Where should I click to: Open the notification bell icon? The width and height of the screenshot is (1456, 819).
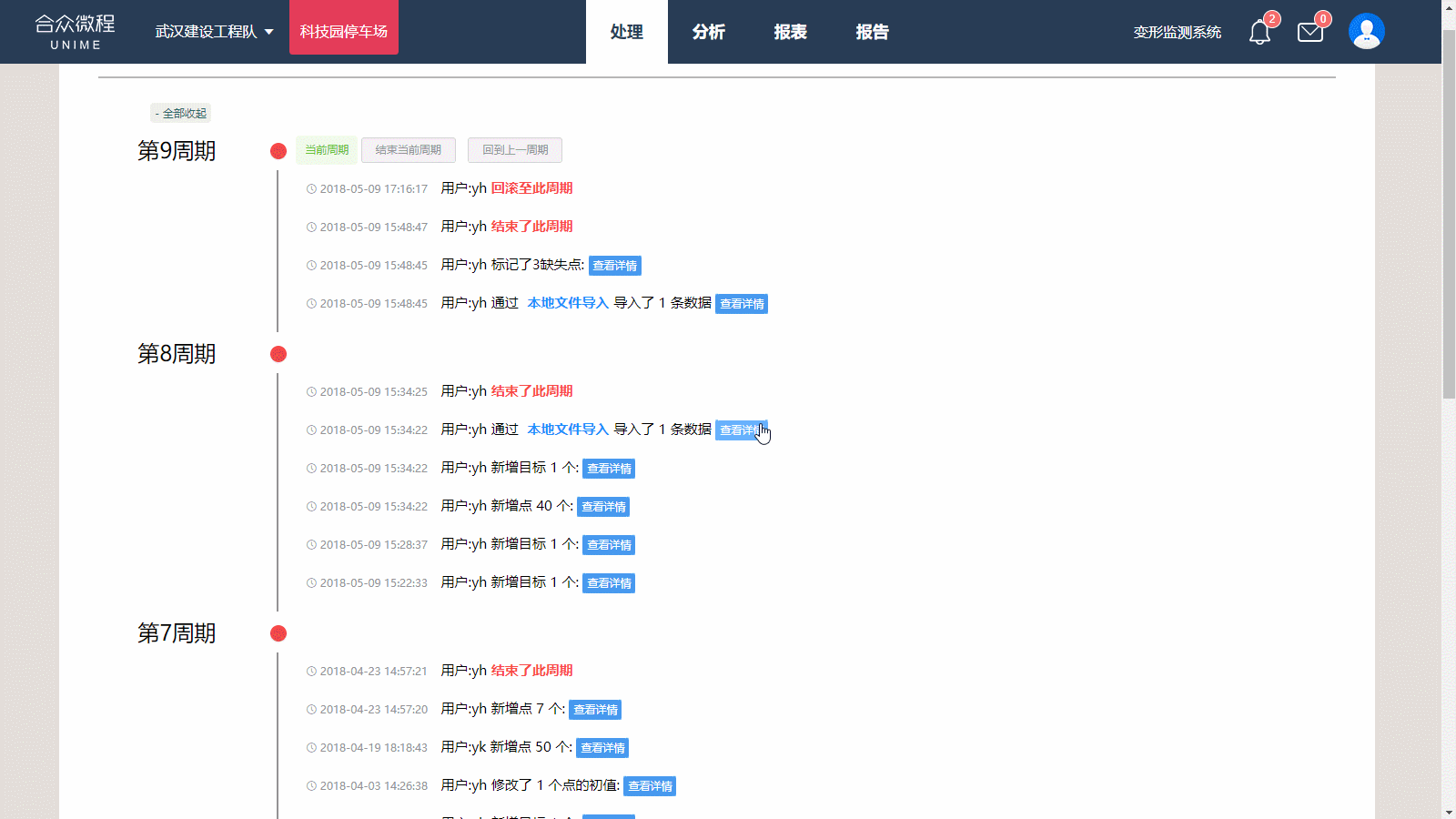click(1259, 32)
